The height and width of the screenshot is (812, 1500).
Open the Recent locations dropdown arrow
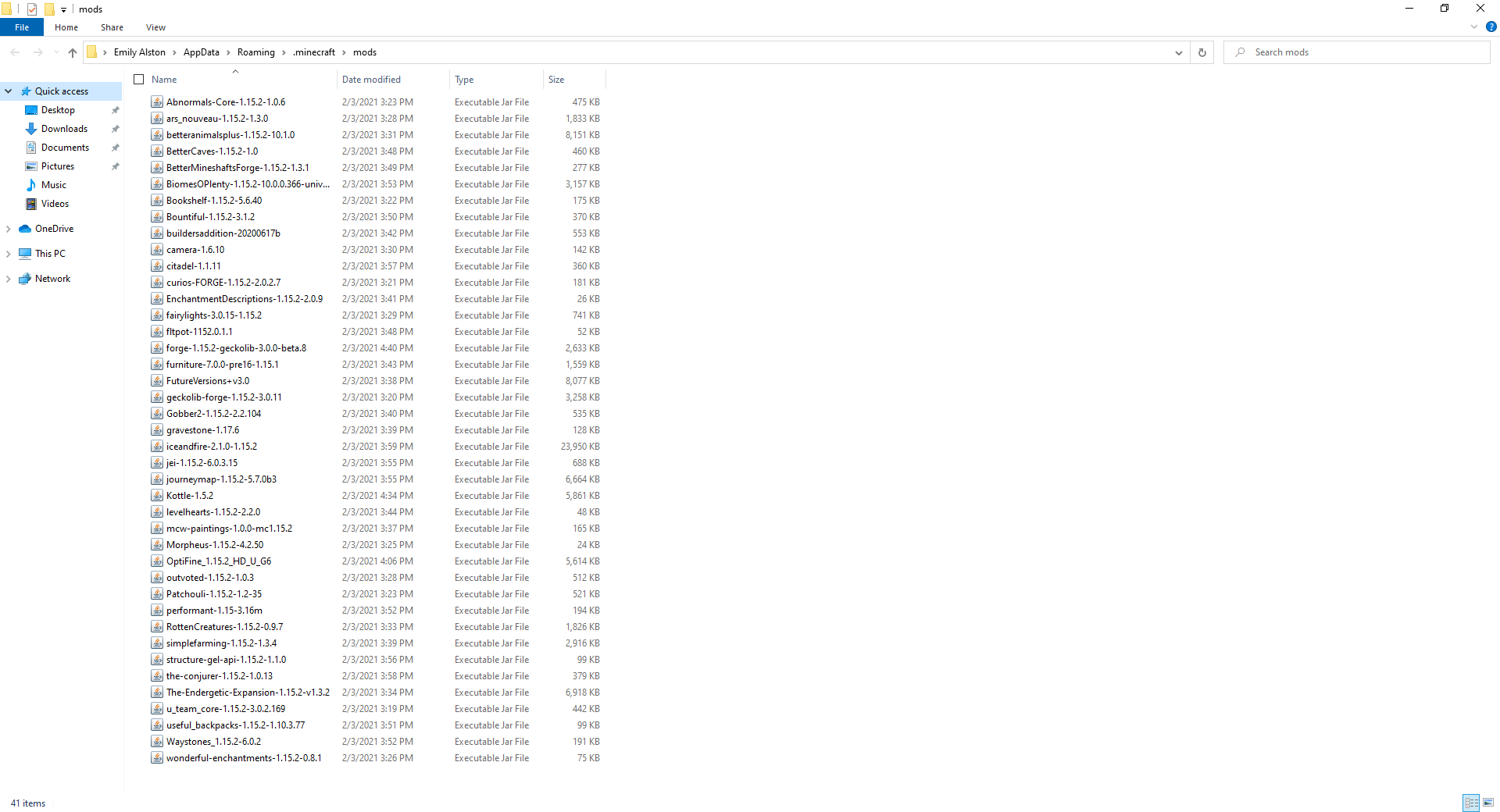pyautogui.click(x=55, y=52)
